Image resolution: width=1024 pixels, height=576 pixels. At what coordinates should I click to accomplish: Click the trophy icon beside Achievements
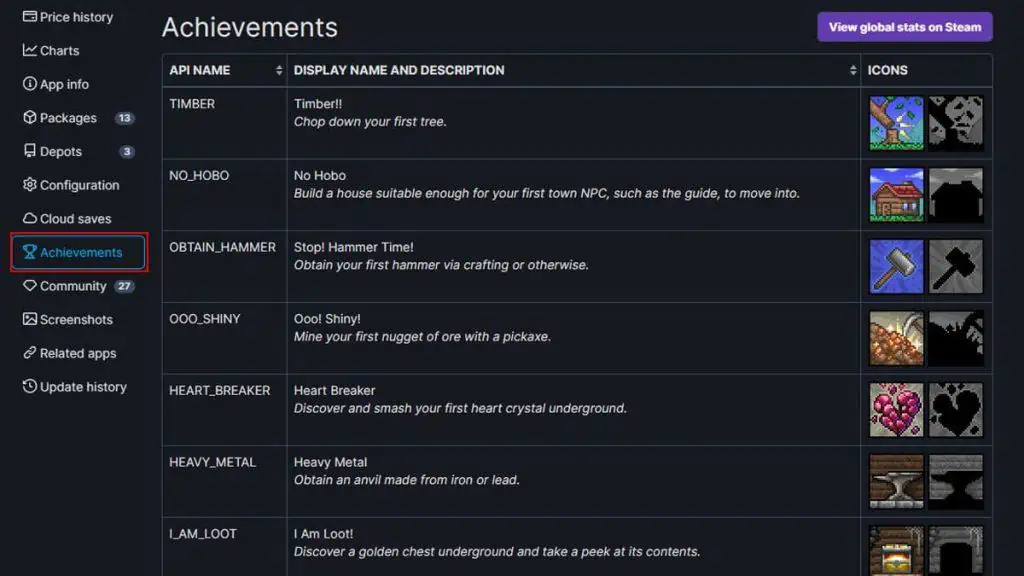coord(30,252)
